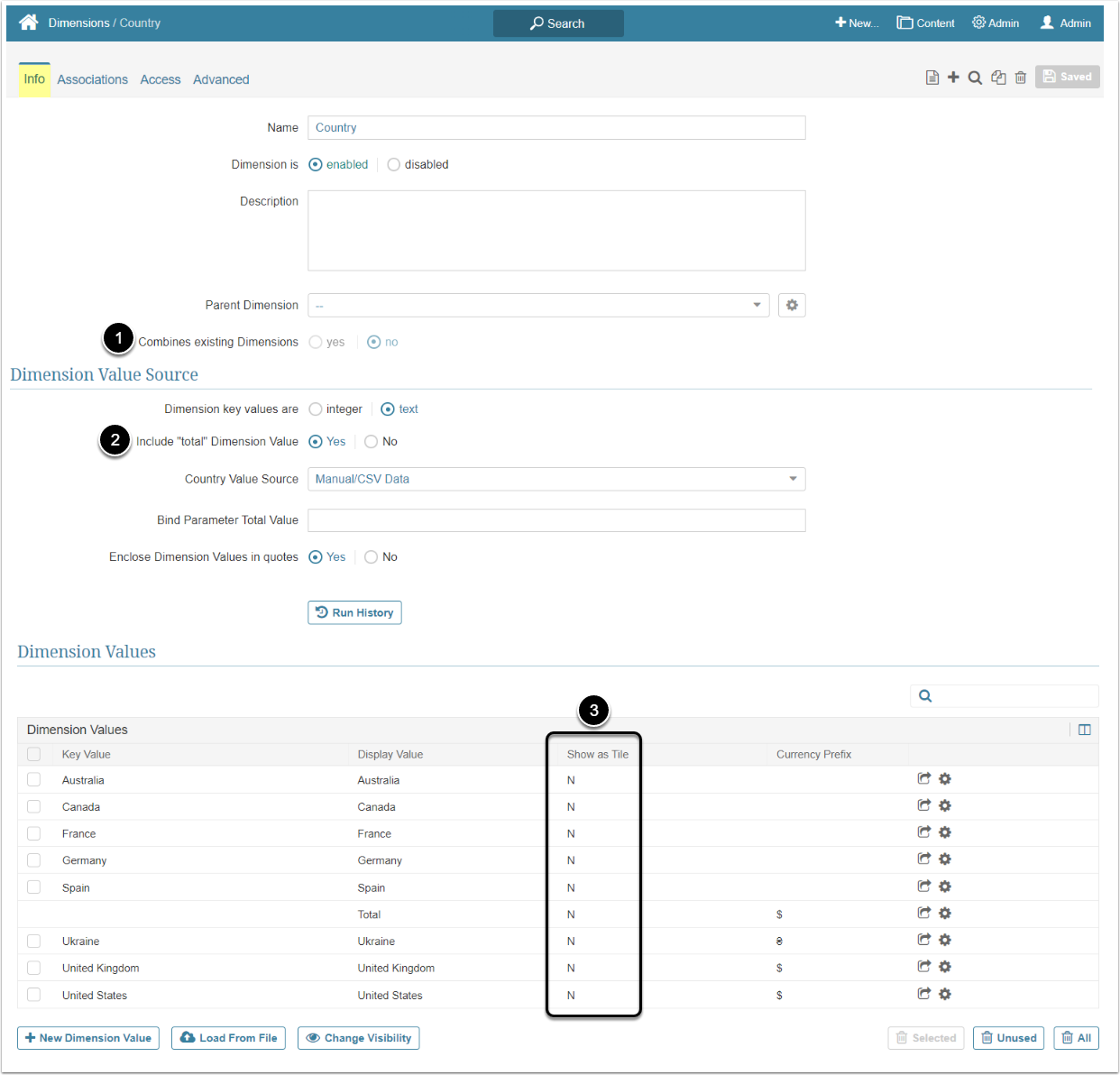The width and height of the screenshot is (1120, 1075).
Task: Open gear settings for France row
Action: [x=945, y=832]
